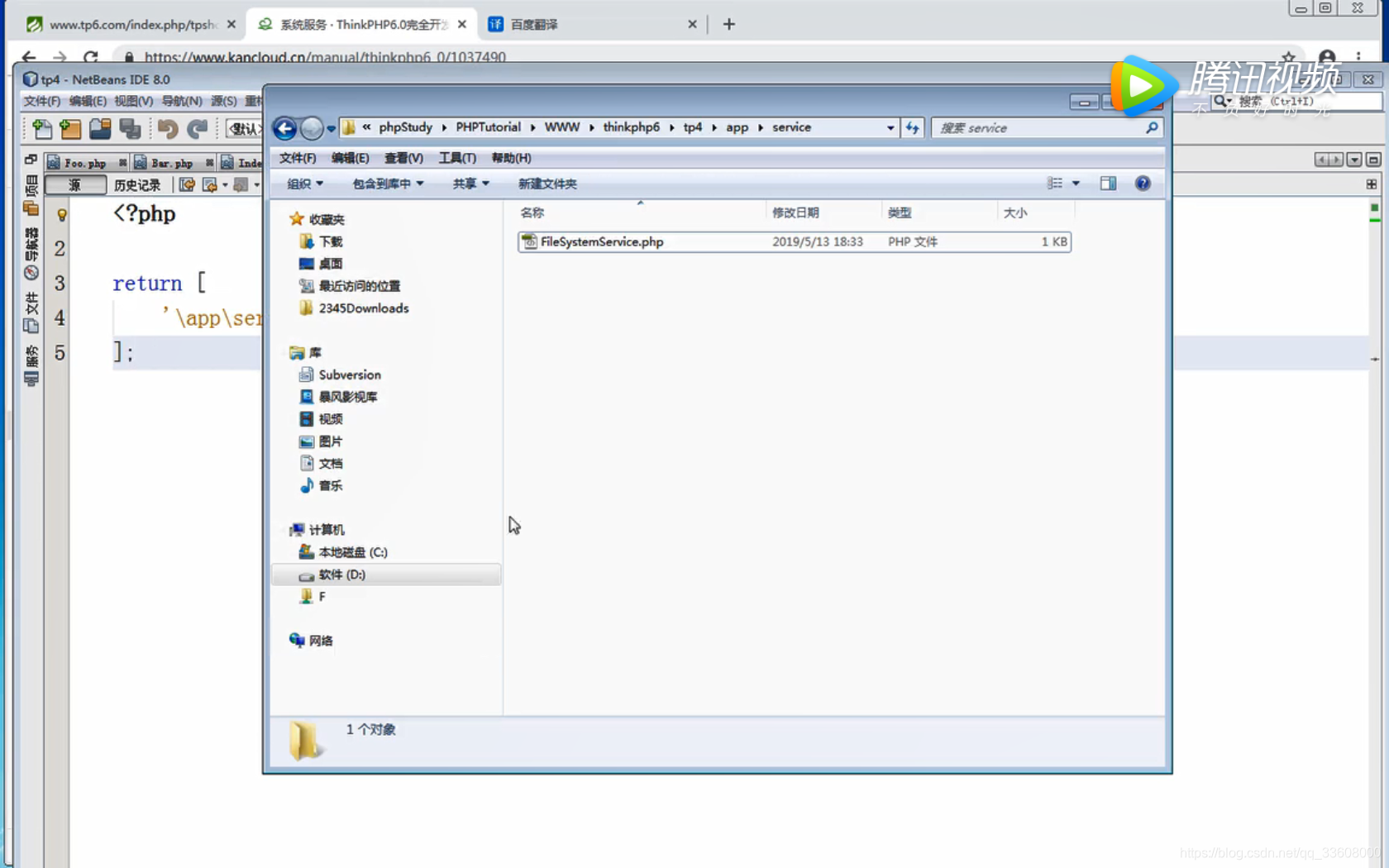Click NetBeans Redo arrow icon
This screenshot has width=1389, height=868.
click(197, 128)
